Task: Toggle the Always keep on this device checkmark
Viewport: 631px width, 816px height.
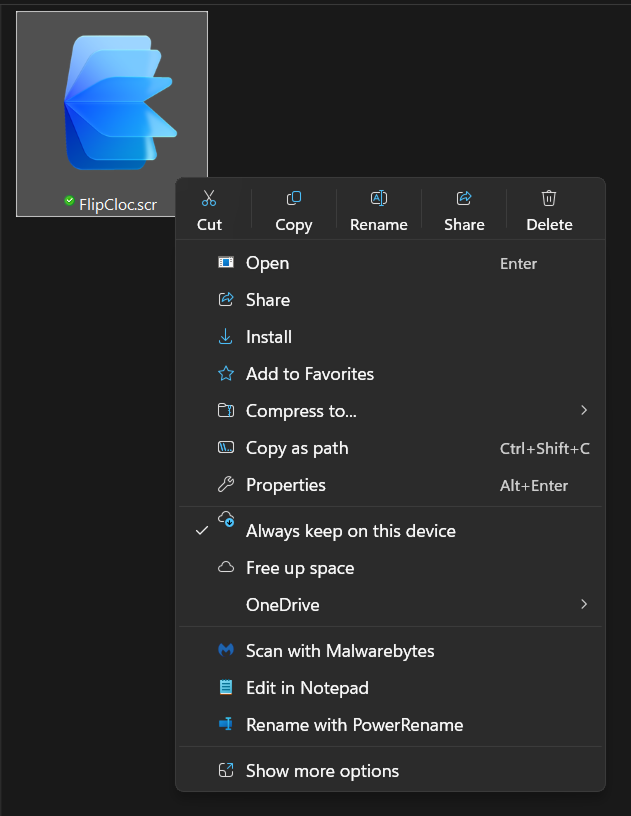Action: click(202, 531)
